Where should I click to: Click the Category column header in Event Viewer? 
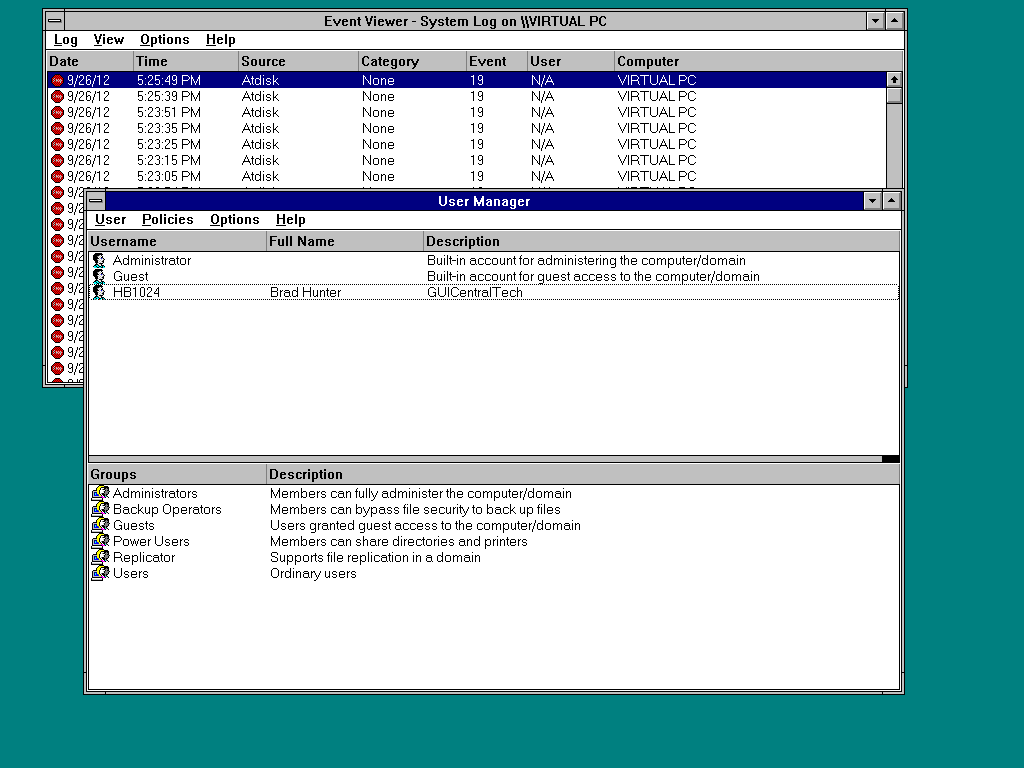point(413,61)
